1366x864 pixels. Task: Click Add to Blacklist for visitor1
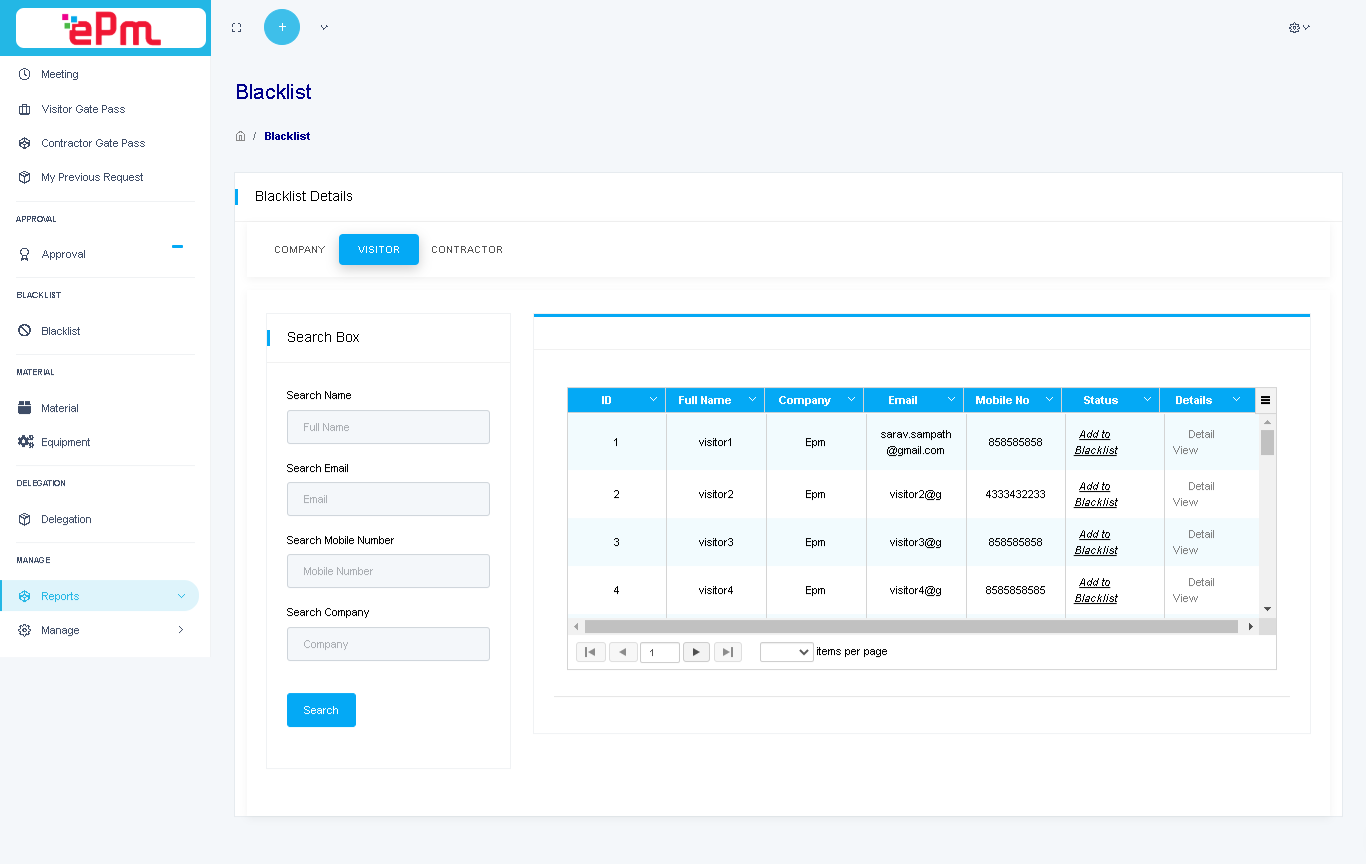click(1096, 442)
